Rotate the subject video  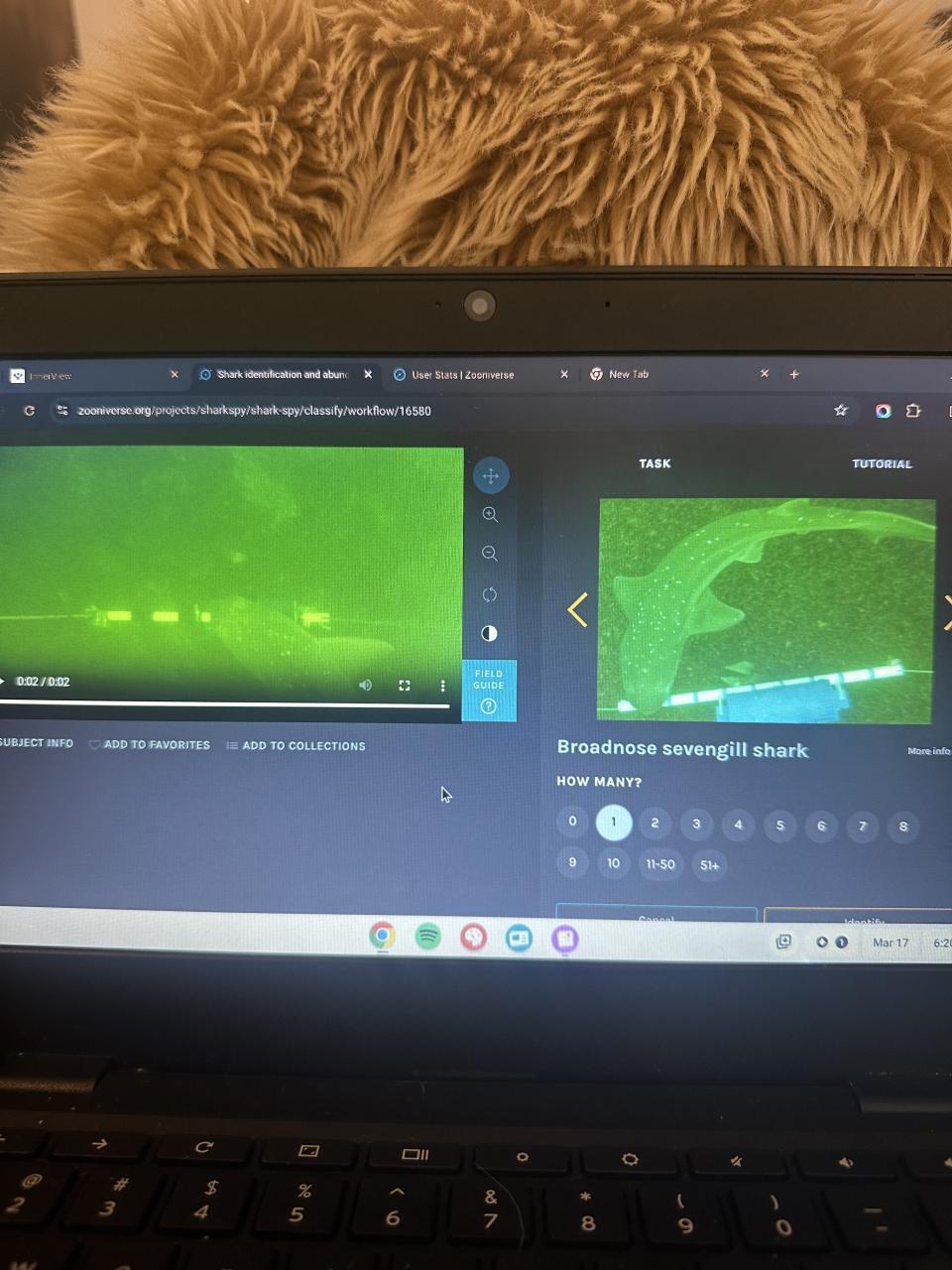[x=490, y=594]
